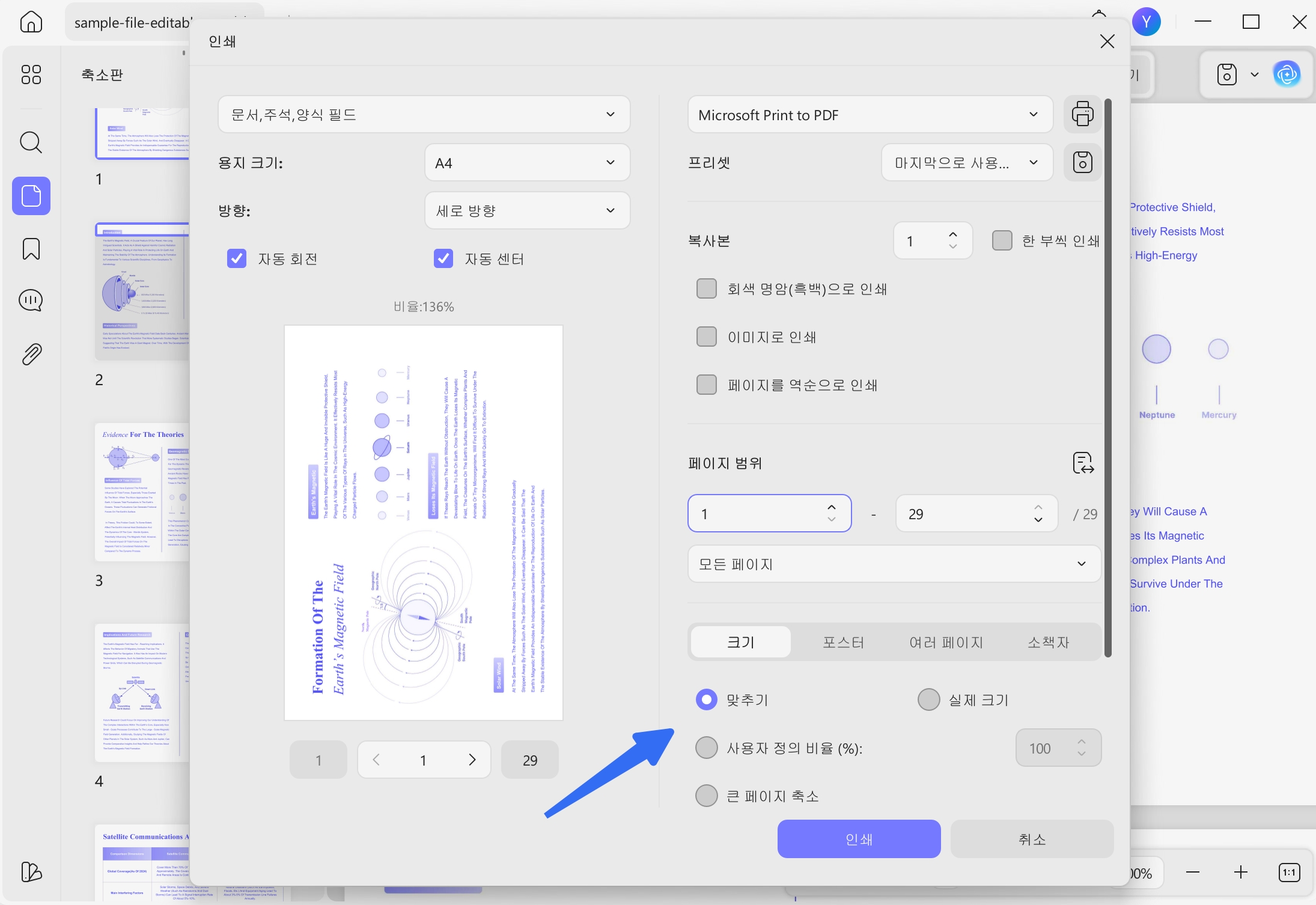1316x905 pixels.
Task: Open the 프리셋 preset dropdown
Action: tap(967, 162)
